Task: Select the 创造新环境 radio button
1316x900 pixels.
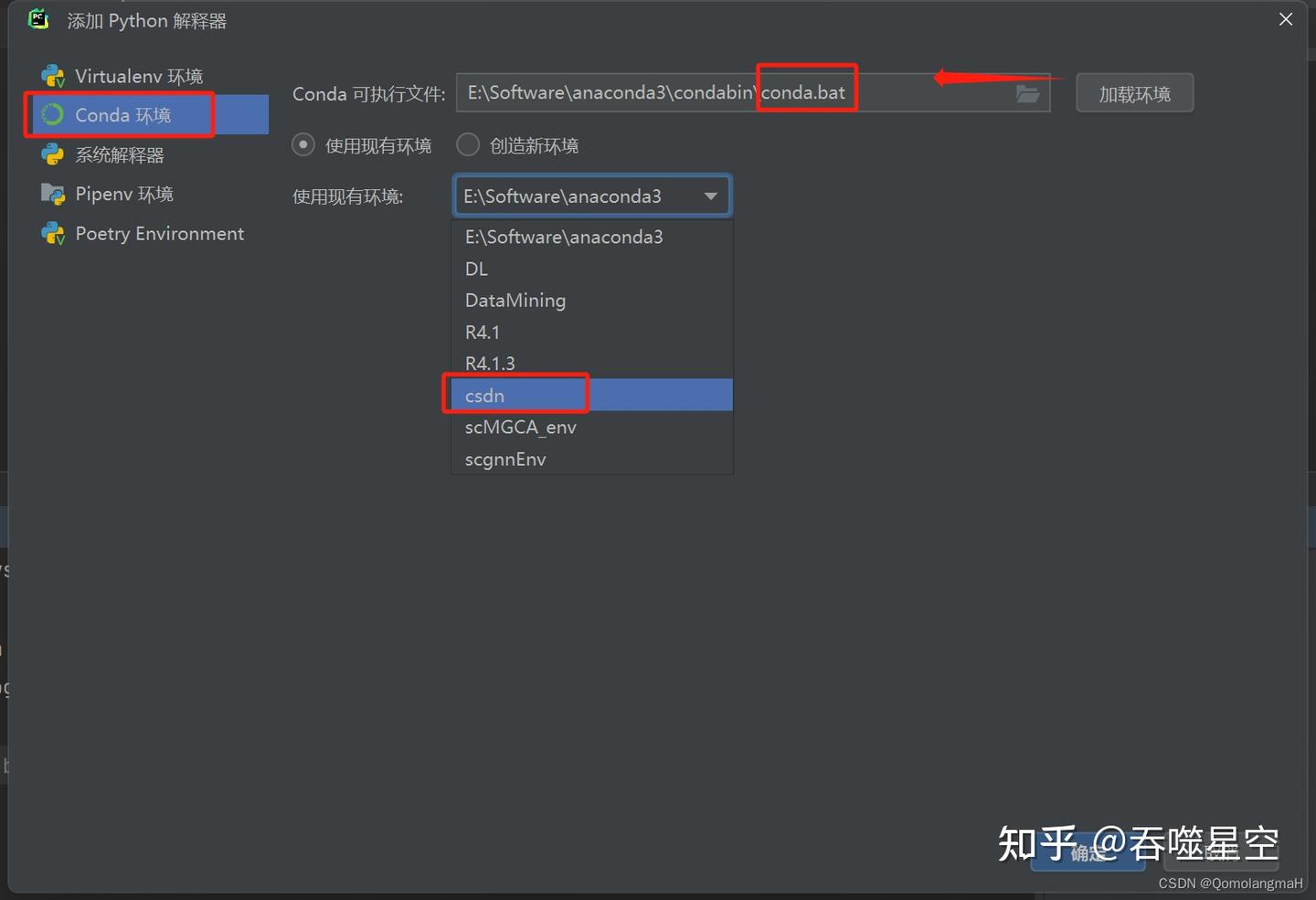Action: pyautogui.click(x=467, y=143)
